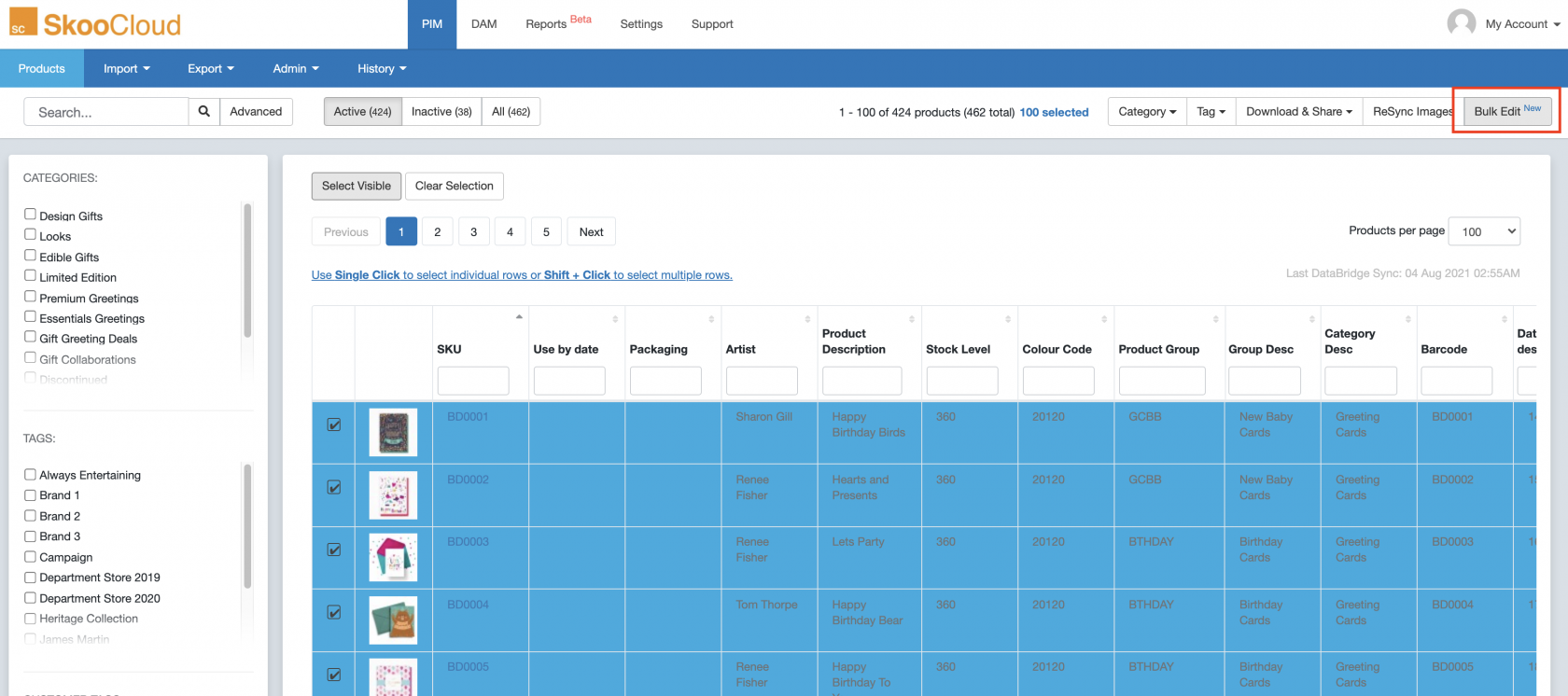Focus the Search input field
This screenshot has height=696, width=1568.
[106, 112]
